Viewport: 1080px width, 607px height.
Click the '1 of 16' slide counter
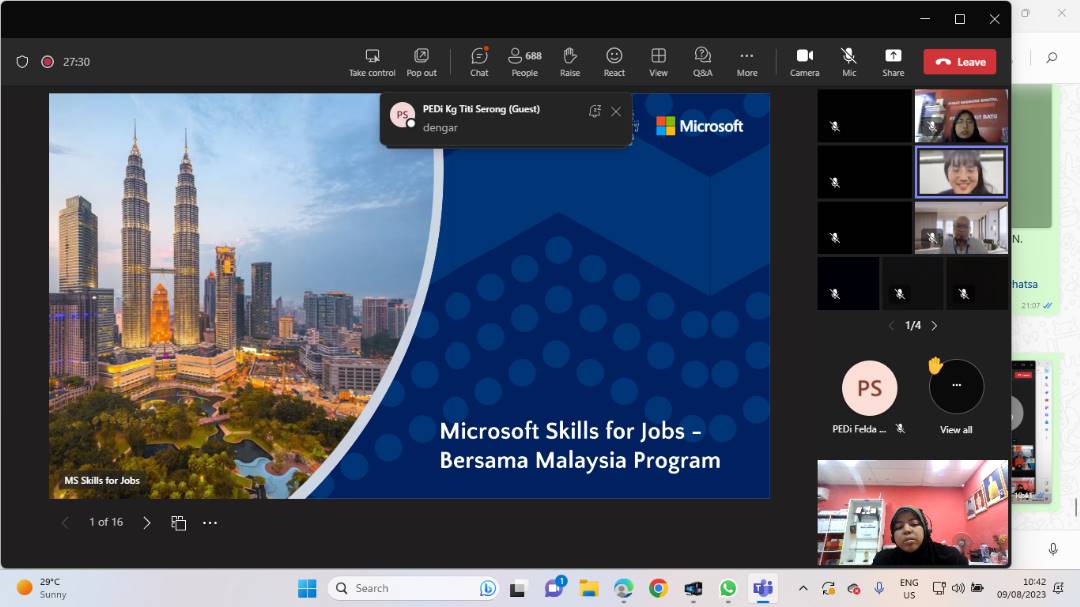(x=106, y=522)
